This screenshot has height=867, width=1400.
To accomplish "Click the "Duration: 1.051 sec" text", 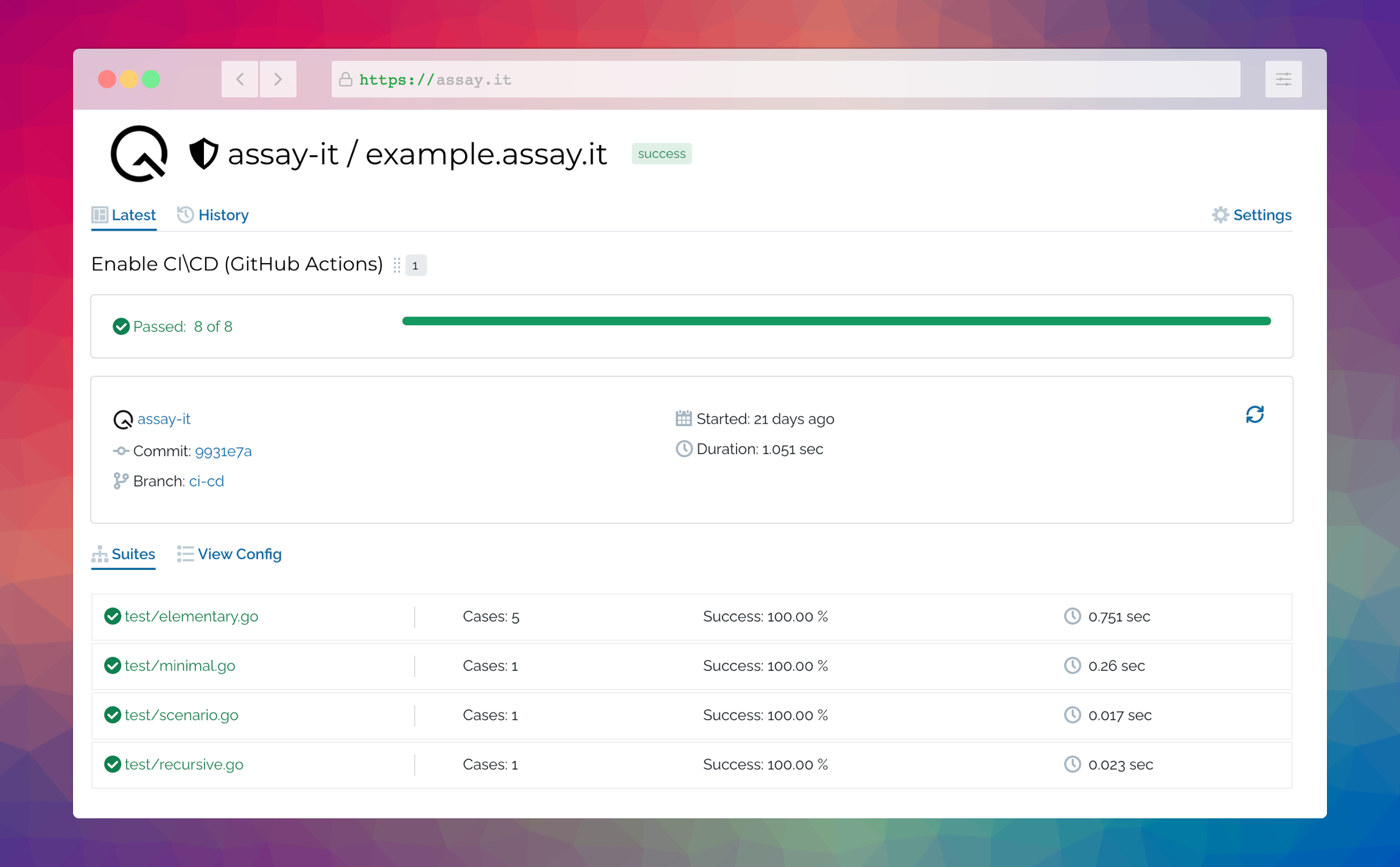I will tap(760, 449).
